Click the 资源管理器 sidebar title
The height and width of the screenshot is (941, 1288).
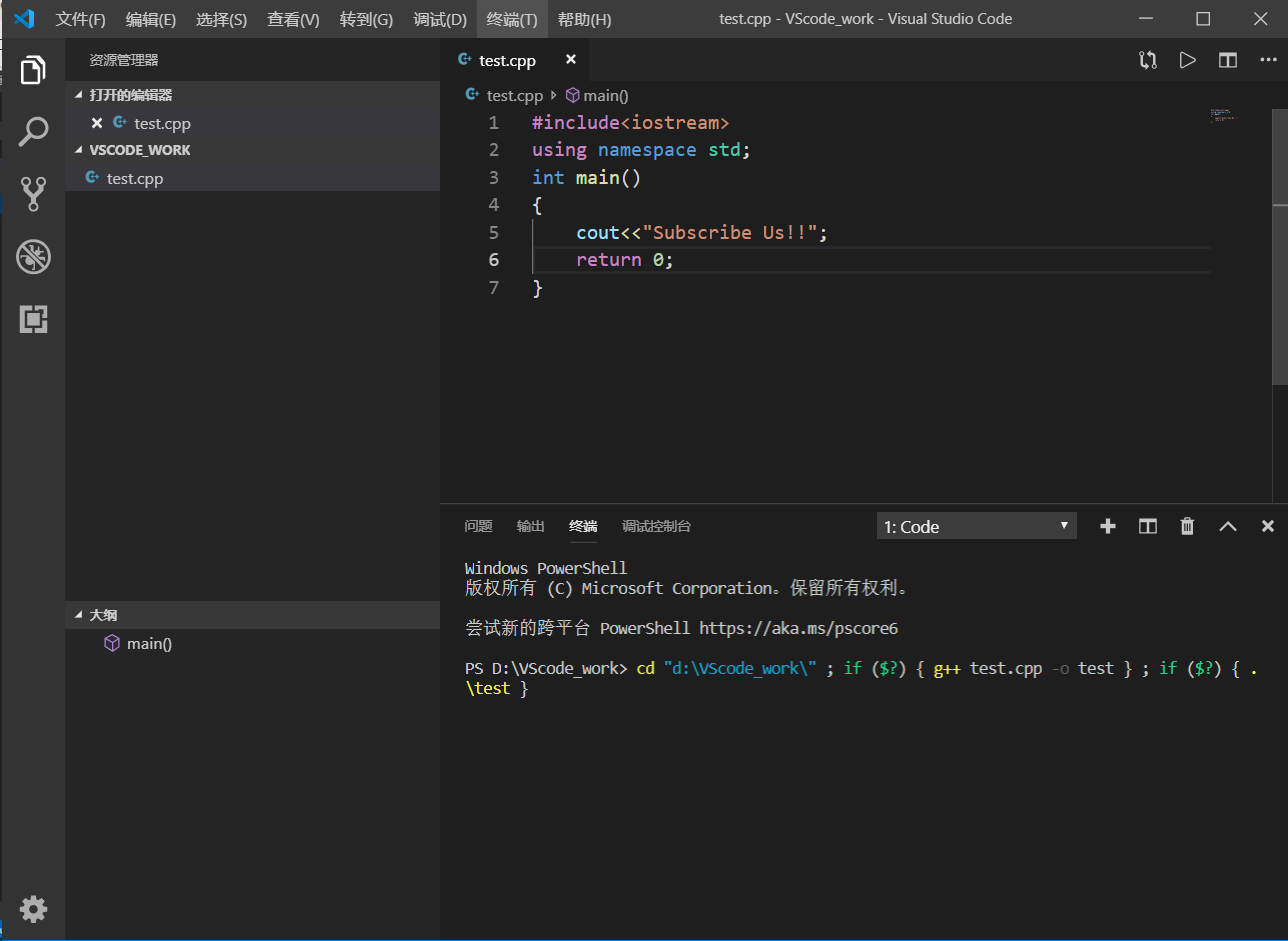coord(123,60)
